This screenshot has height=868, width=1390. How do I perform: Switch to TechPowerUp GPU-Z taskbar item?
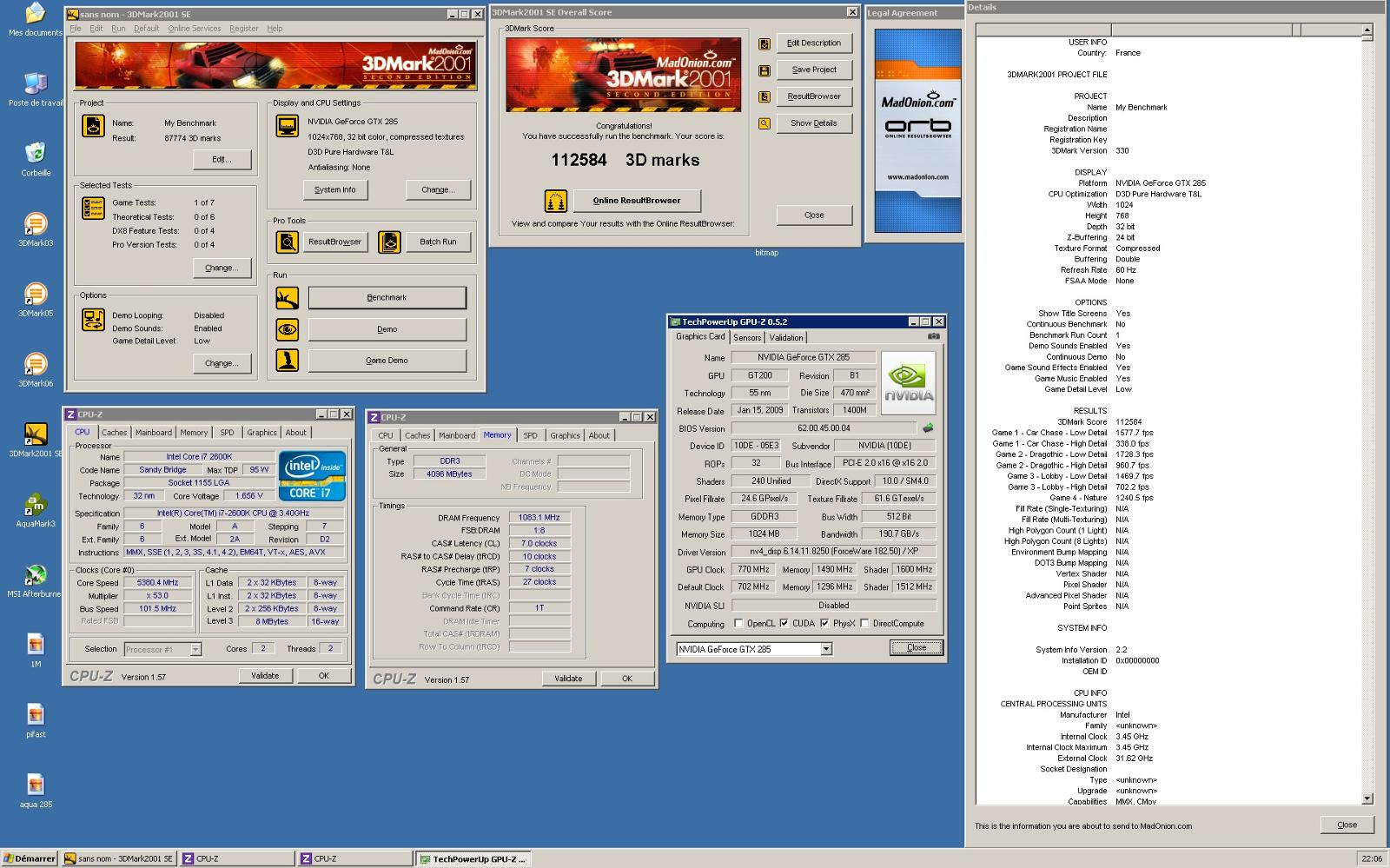click(x=473, y=858)
